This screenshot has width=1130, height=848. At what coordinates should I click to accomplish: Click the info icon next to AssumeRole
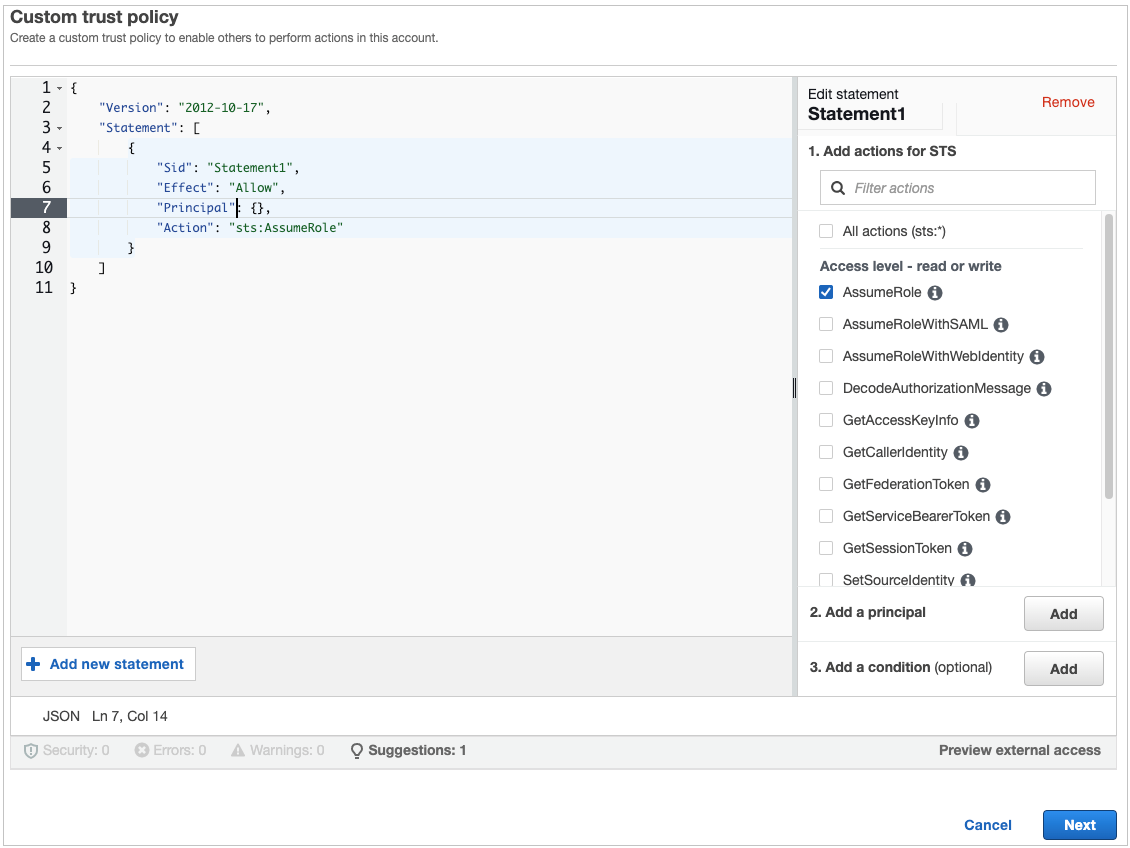point(935,292)
